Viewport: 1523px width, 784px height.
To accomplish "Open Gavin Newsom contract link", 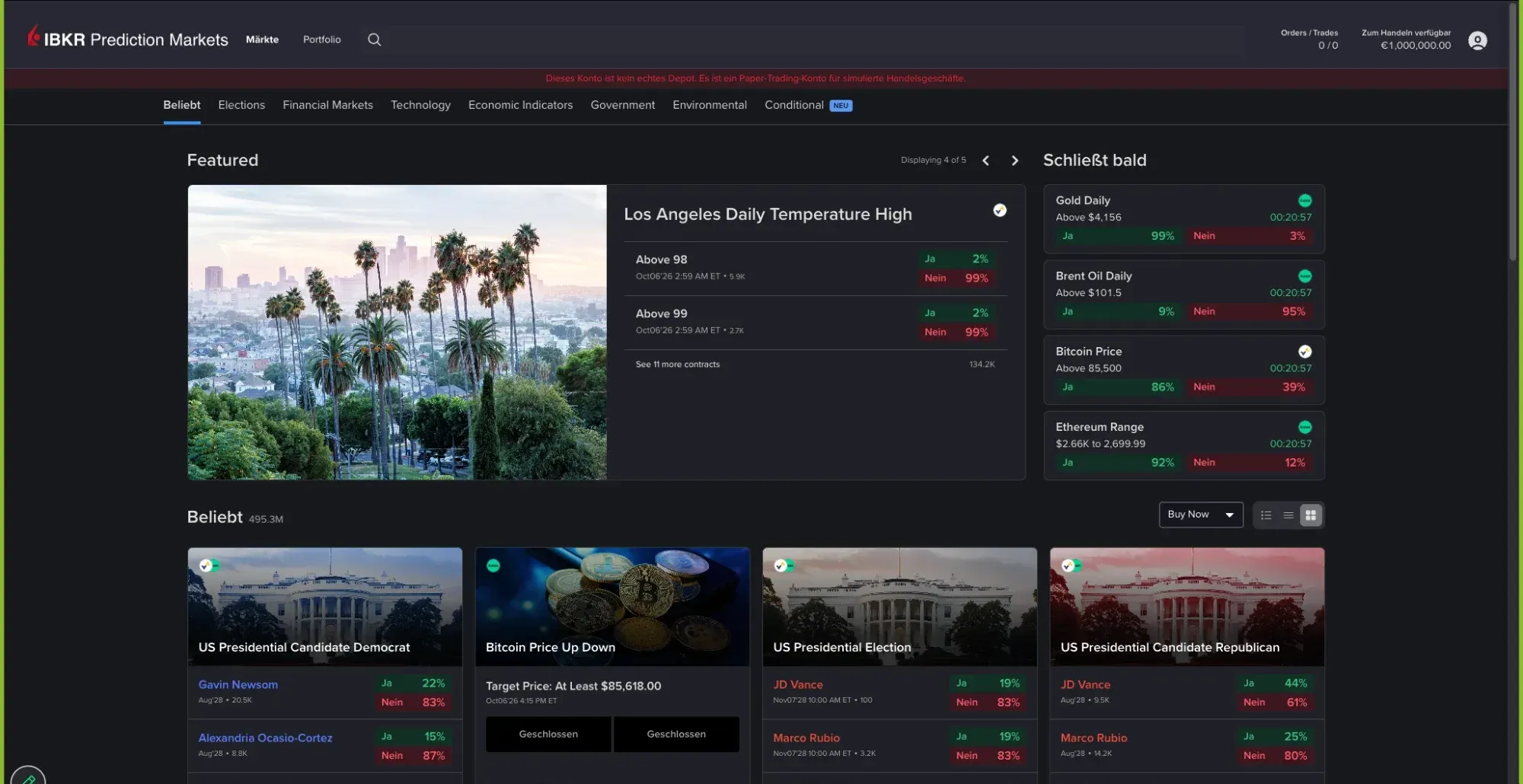I will click(x=238, y=684).
